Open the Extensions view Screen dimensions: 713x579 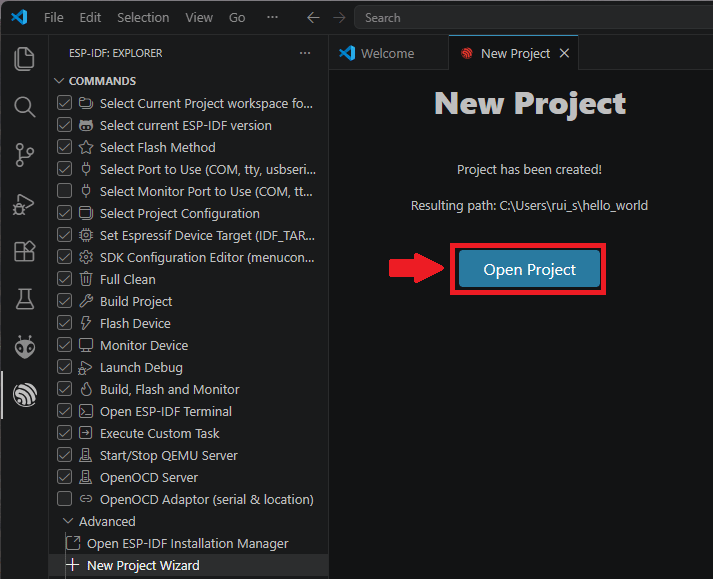coord(24,251)
